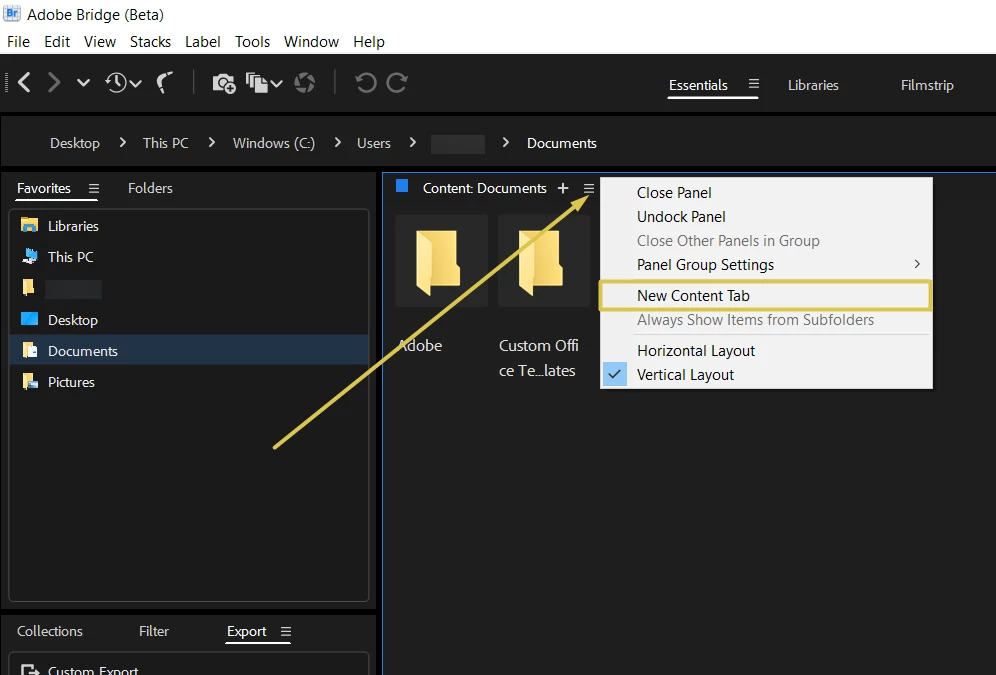Select Documents in the Favorites list
The image size is (996, 675).
click(189, 351)
